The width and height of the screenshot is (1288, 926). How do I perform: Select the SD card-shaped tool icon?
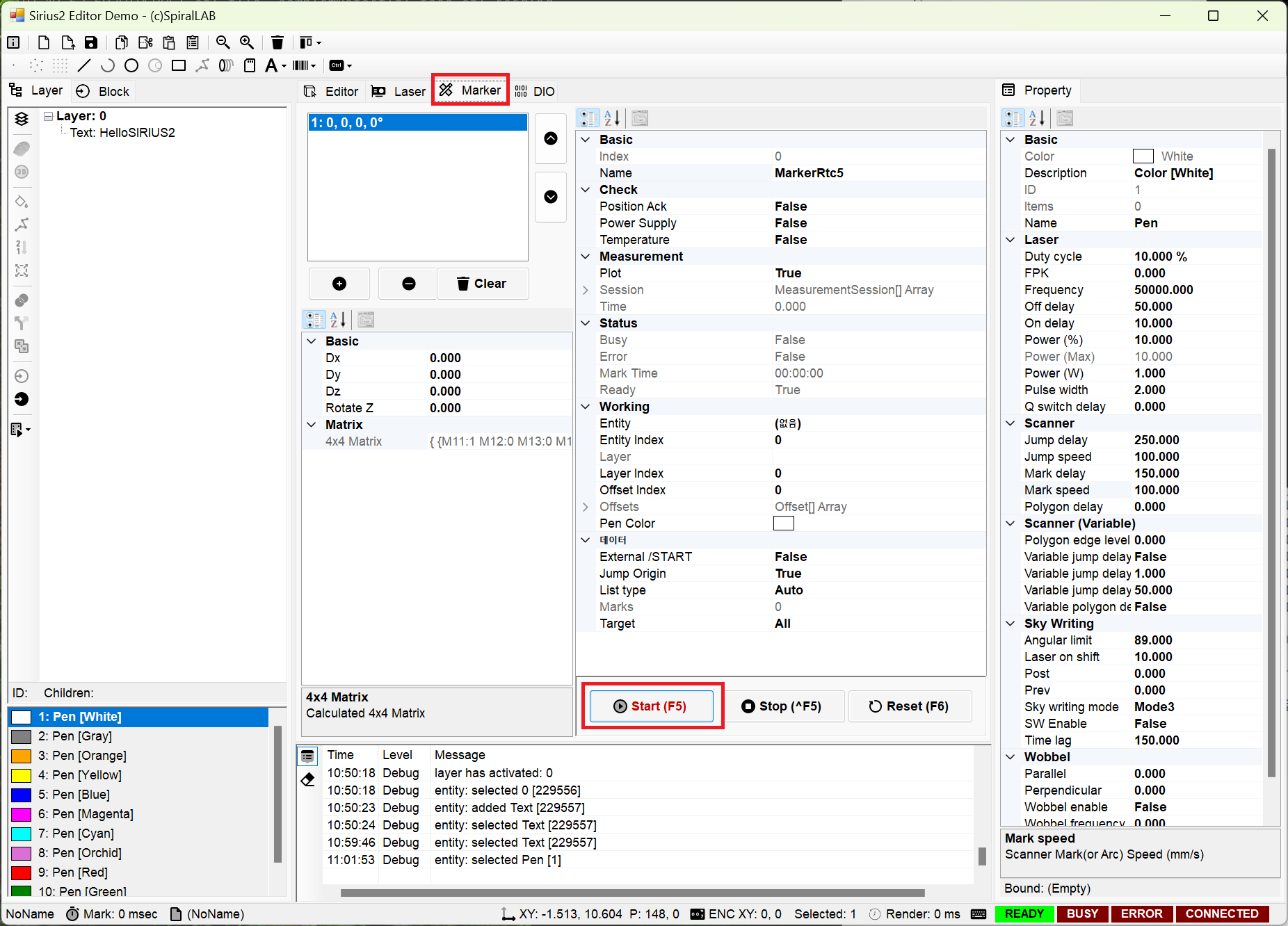tap(250, 65)
